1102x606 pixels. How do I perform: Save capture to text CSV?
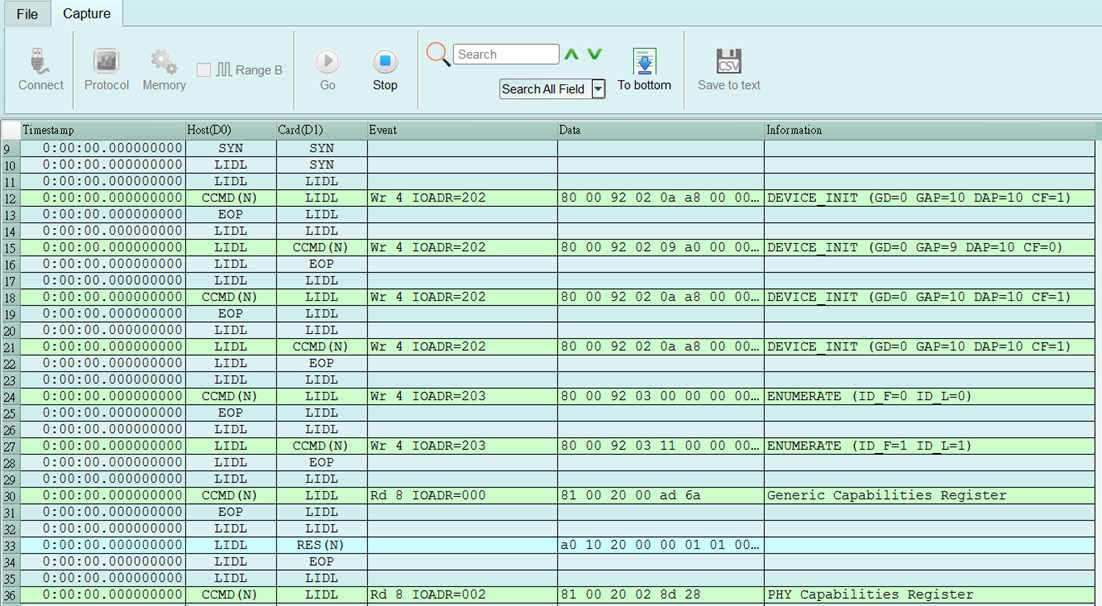pos(729,61)
